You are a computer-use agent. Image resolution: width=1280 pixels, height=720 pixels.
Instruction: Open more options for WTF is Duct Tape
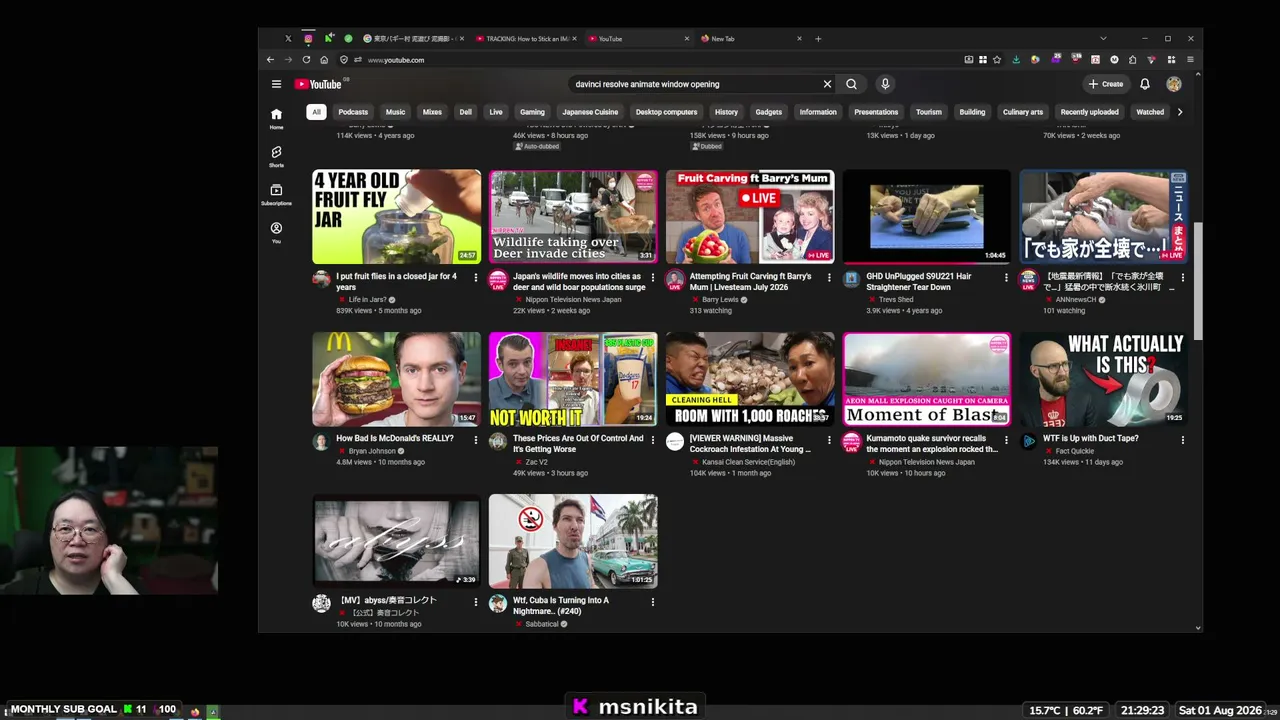pos(1183,439)
